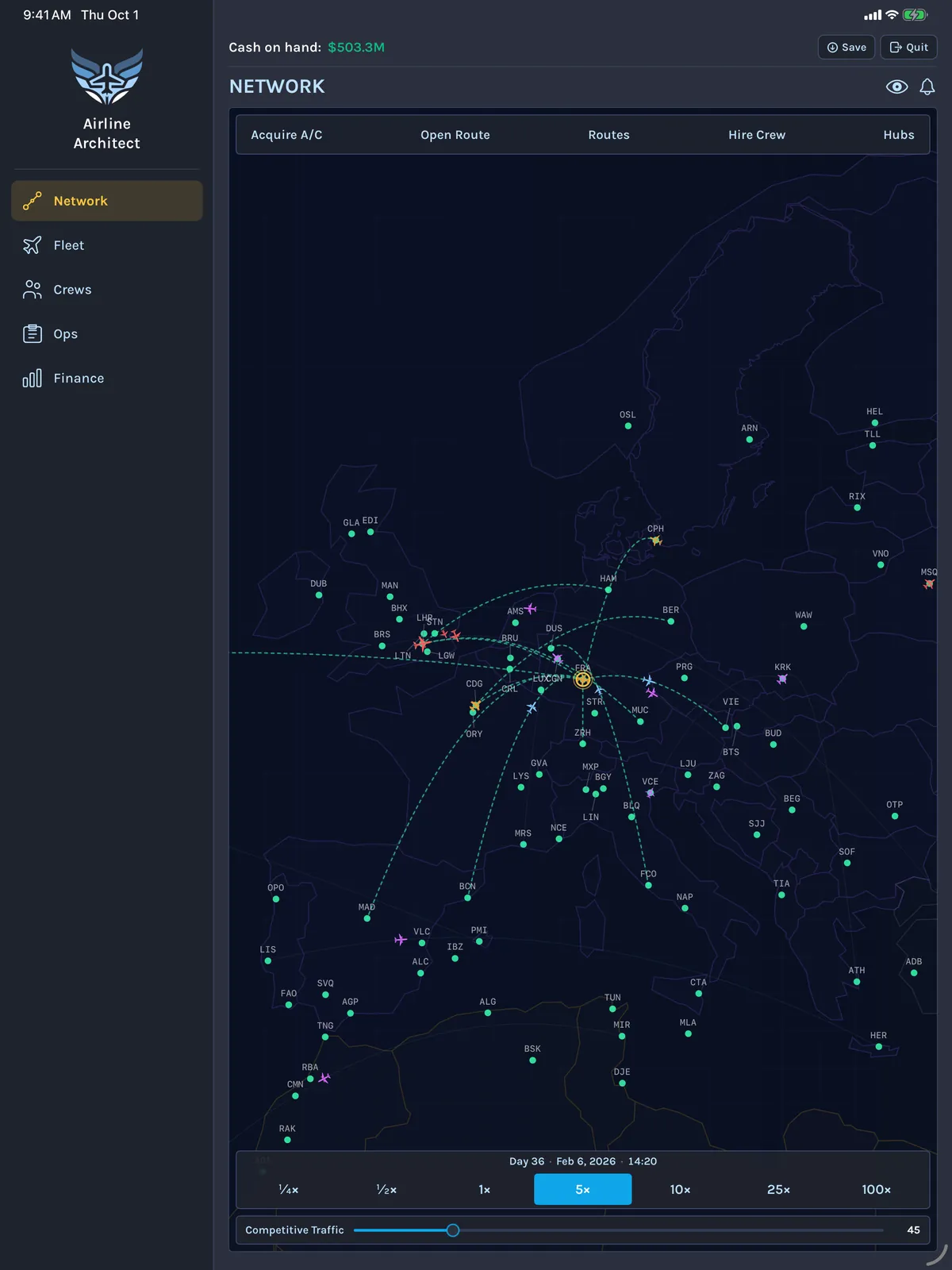Click the plane icon at VCE
Screen dimensions: 952x1270
[x=651, y=793]
